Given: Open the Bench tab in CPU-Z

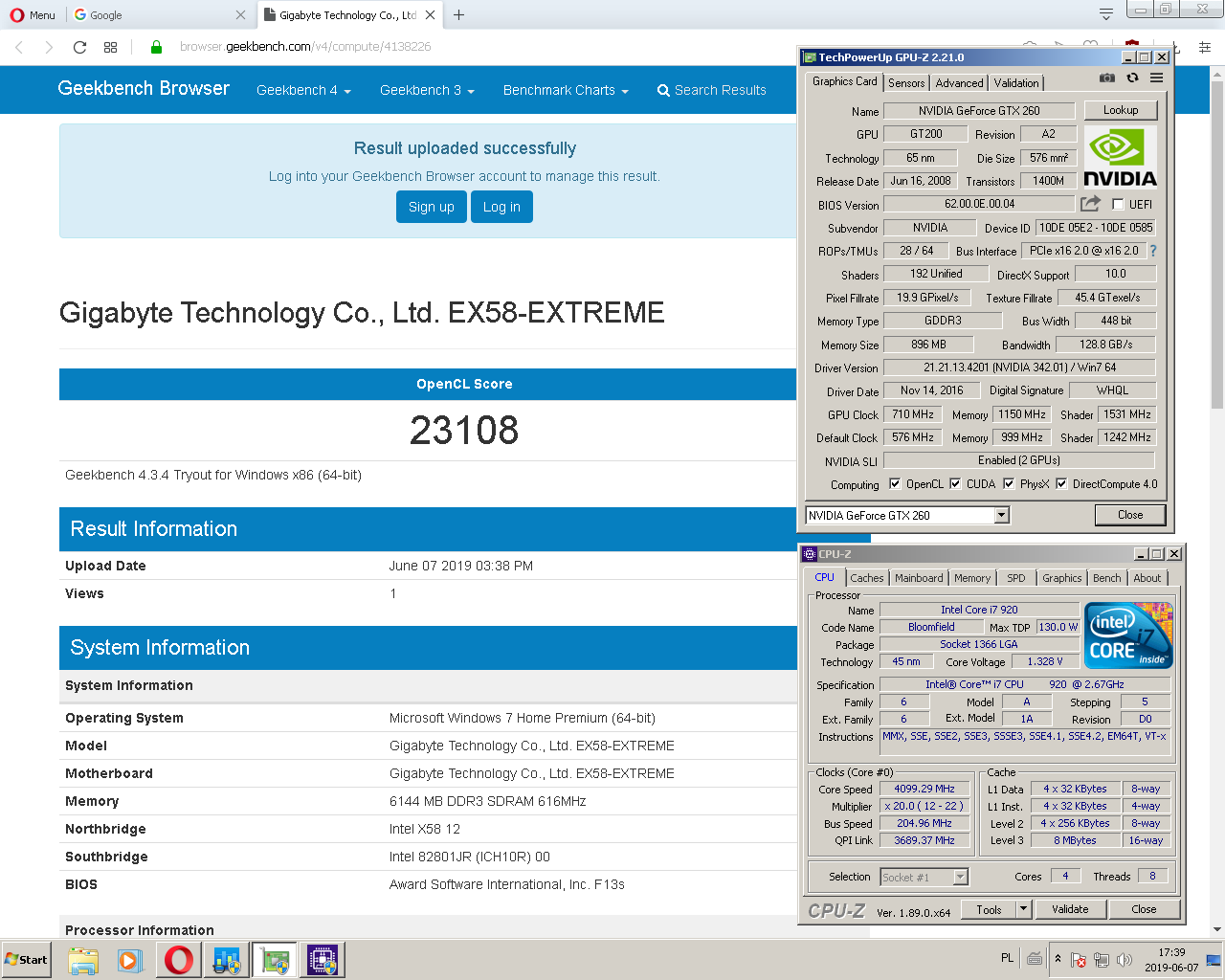Looking at the screenshot, I should pos(1107,578).
